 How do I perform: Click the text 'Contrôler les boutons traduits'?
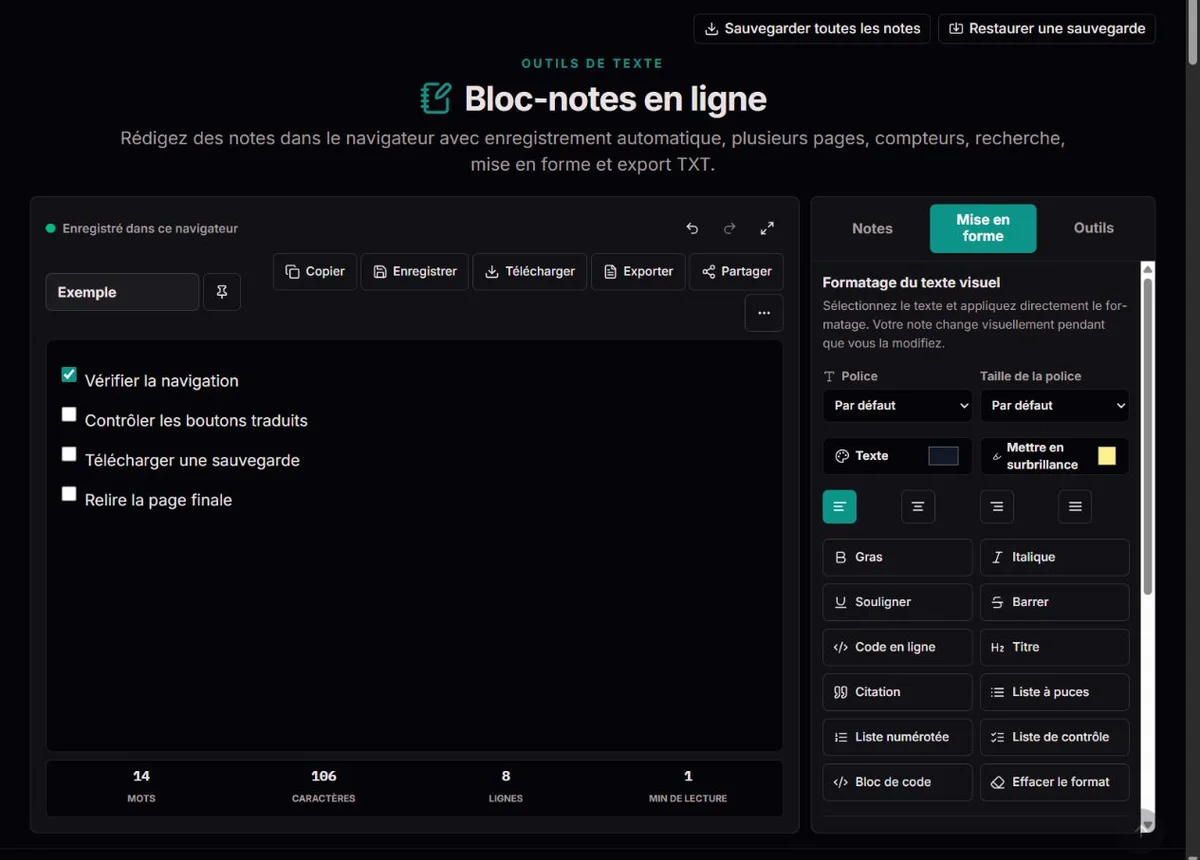196,421
